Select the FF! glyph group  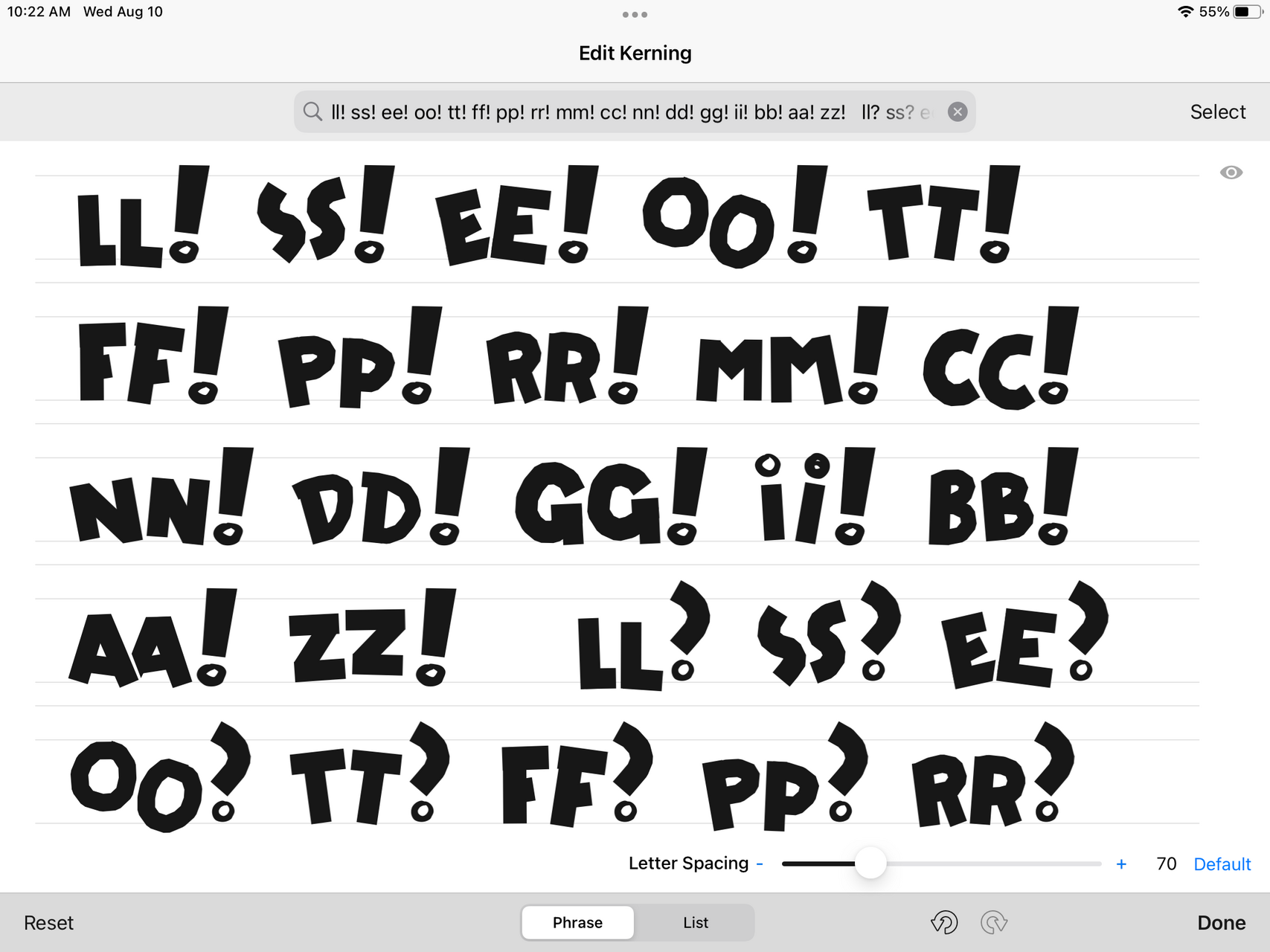(x=153, y=356)
